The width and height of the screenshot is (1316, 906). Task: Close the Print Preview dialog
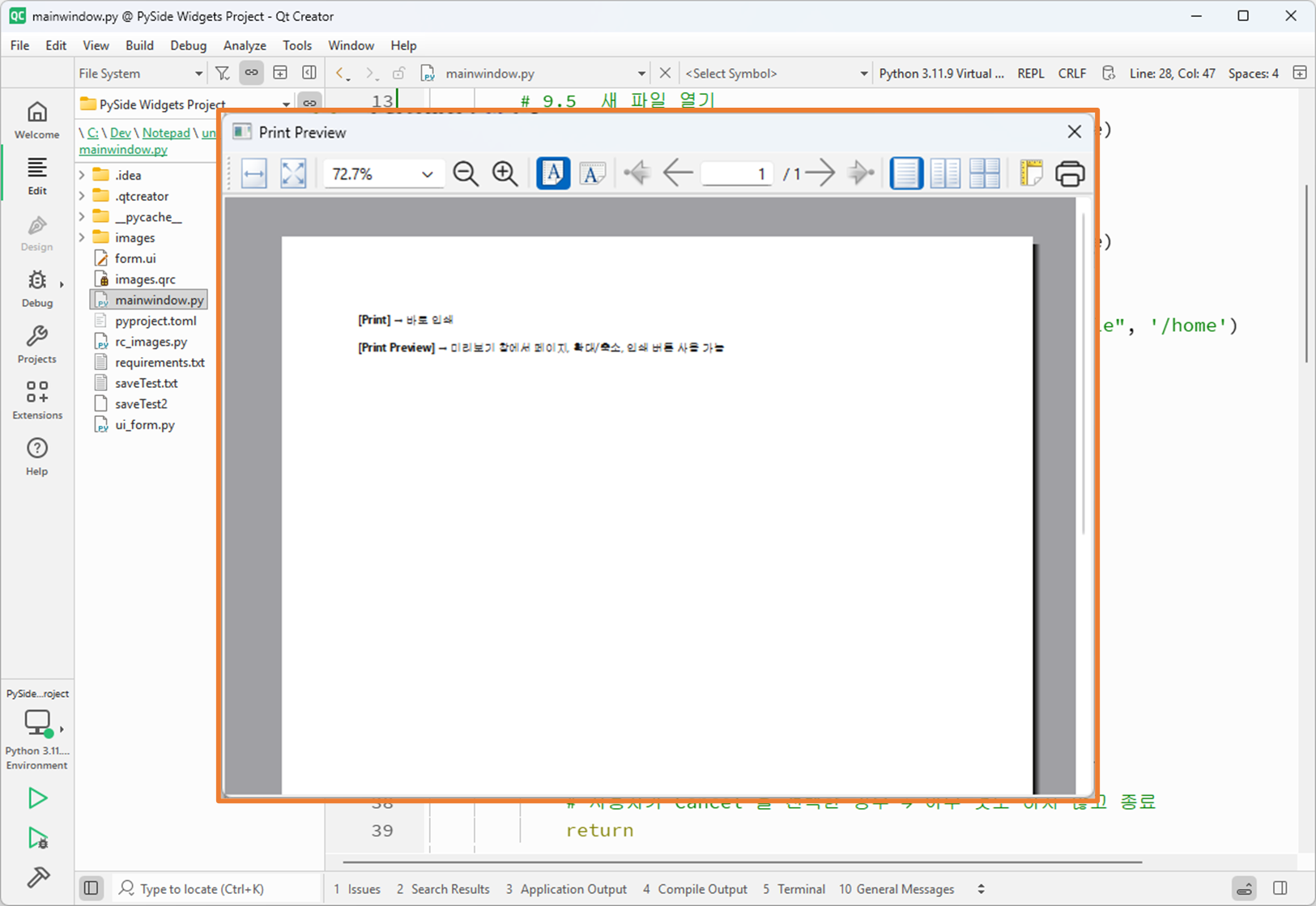coord(1075,132)
